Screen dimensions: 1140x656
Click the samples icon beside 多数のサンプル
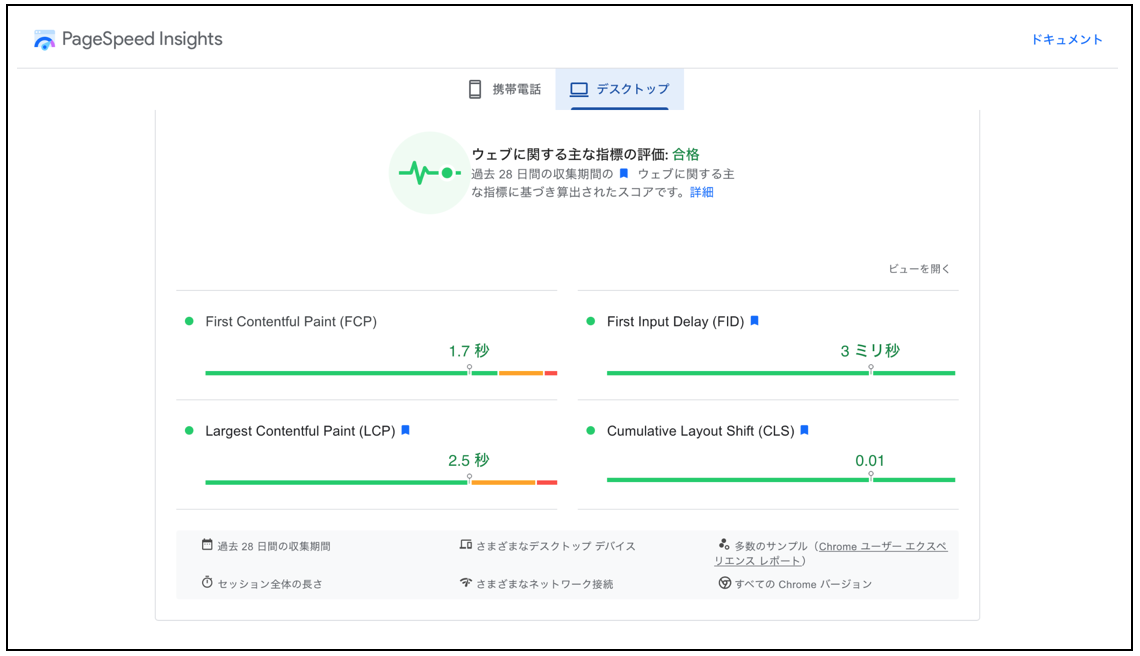pos(724,545)
